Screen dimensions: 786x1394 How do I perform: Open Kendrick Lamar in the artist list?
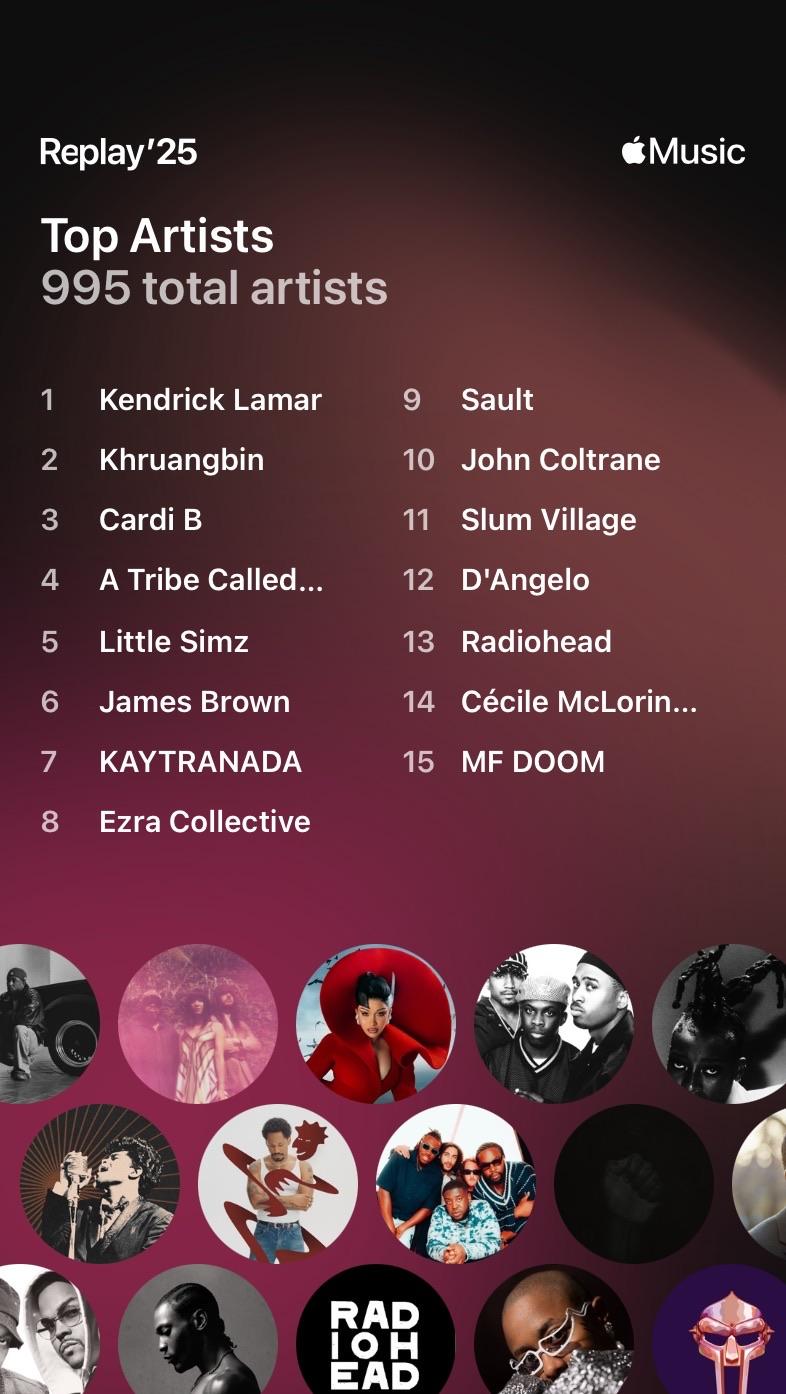coord(210,400)
